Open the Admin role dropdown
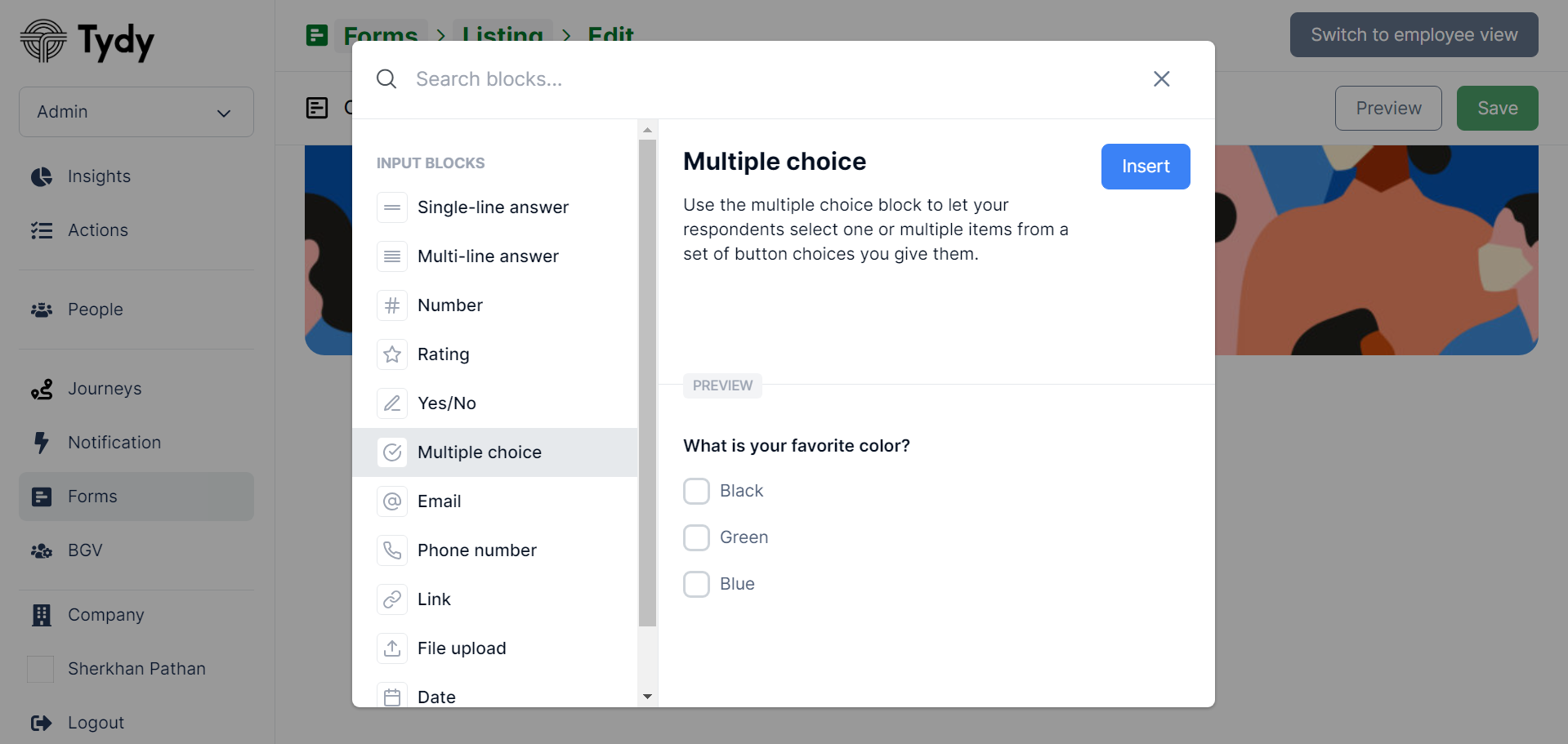The height and width of the screenshot is (744, 1568). pos(136,112)
